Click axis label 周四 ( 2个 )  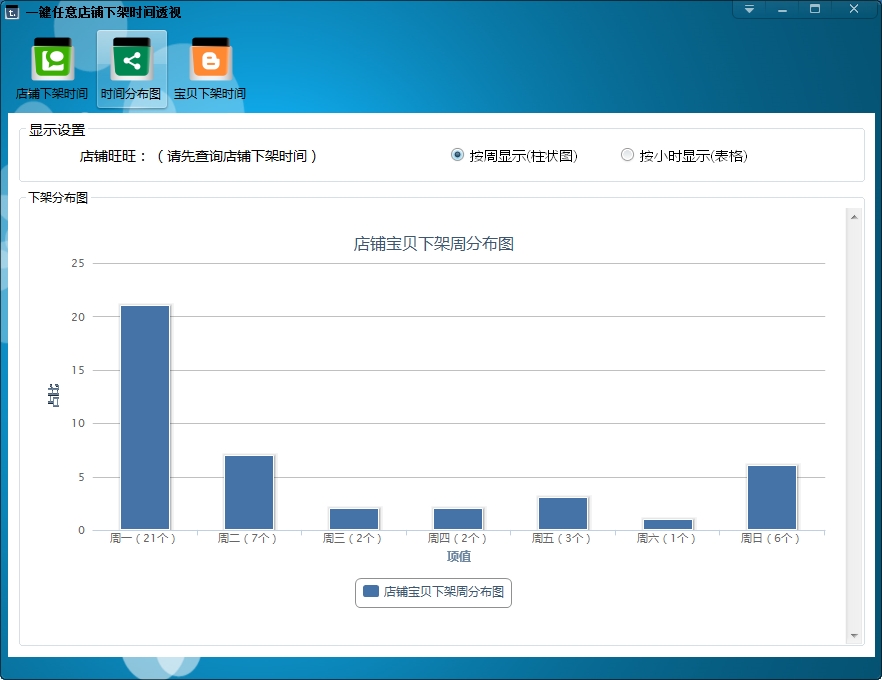click(457, 539)
